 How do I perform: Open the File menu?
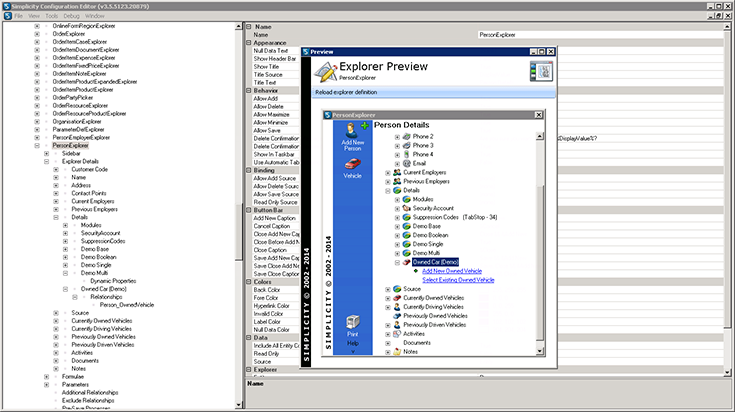(x=18, y=16)
